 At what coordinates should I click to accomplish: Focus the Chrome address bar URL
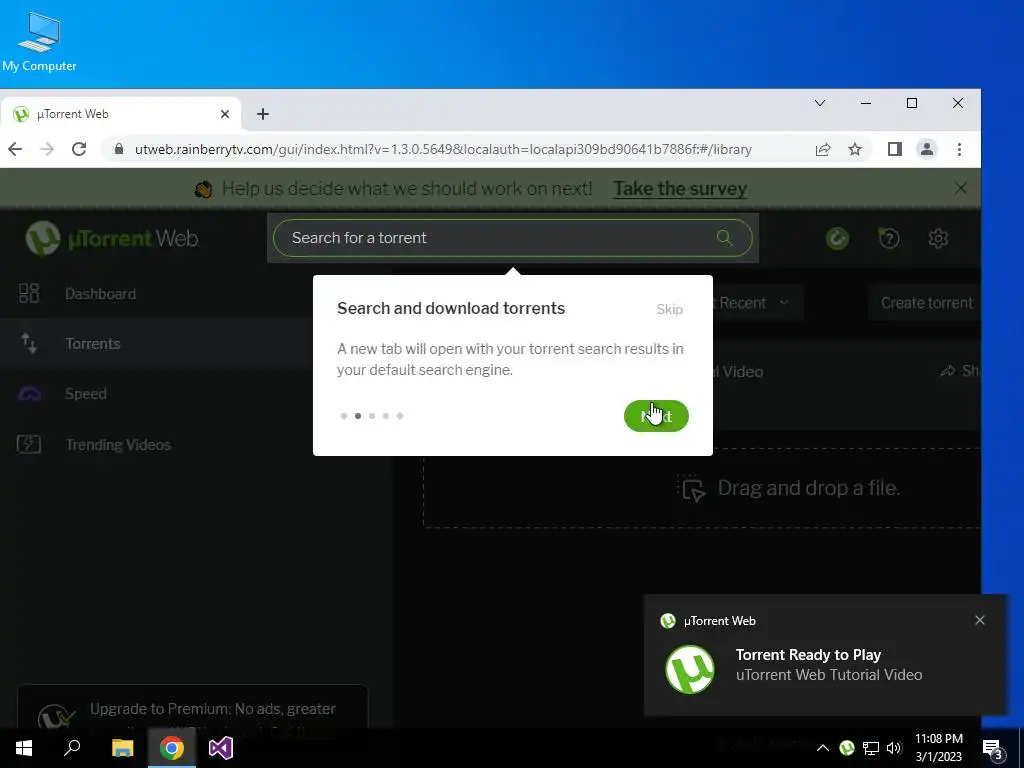pyautogui.click(x=443, y=150)
